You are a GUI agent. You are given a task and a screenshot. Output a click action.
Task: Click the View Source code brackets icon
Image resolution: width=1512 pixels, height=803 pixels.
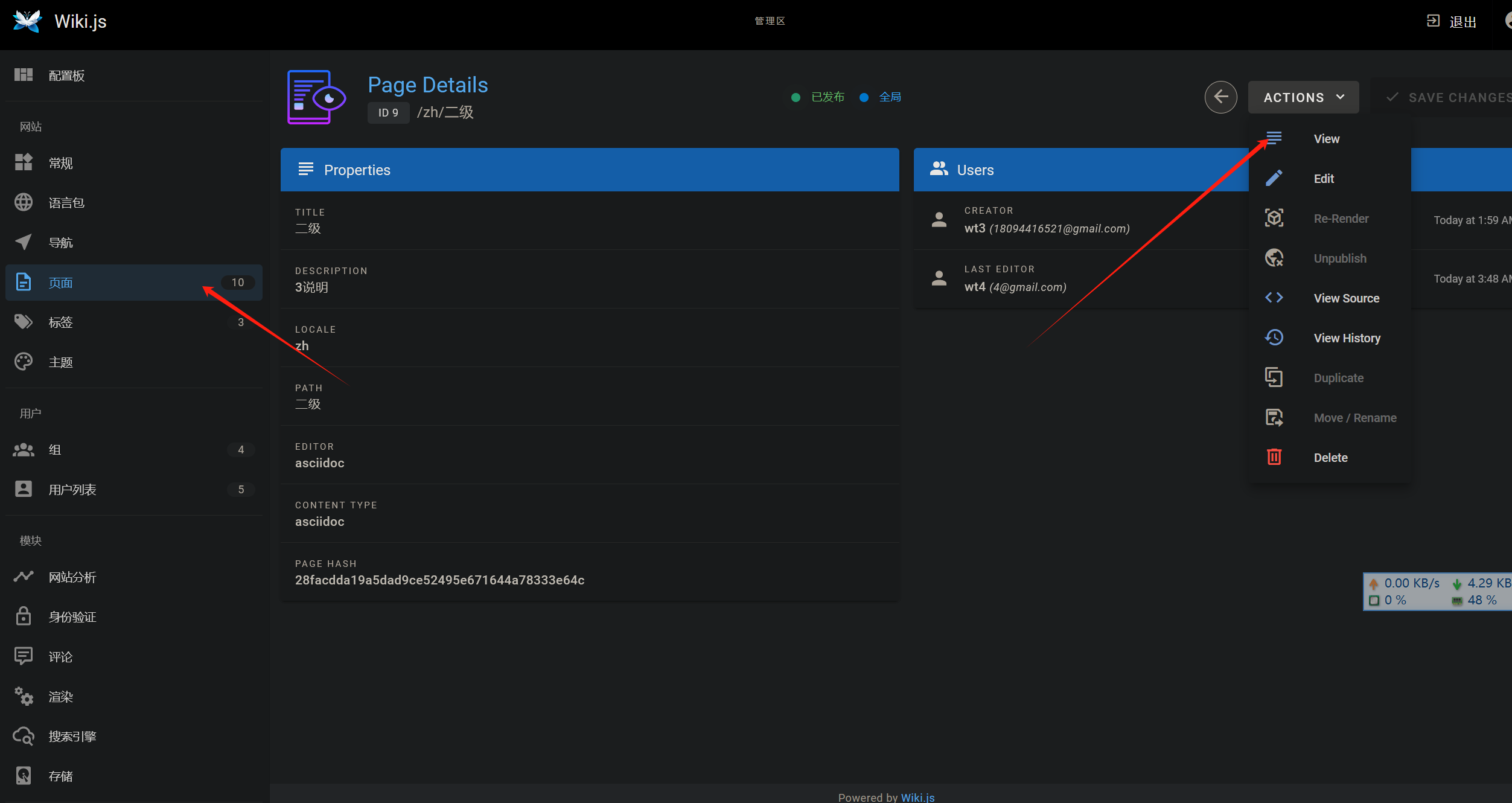(x=1274, y=298)
